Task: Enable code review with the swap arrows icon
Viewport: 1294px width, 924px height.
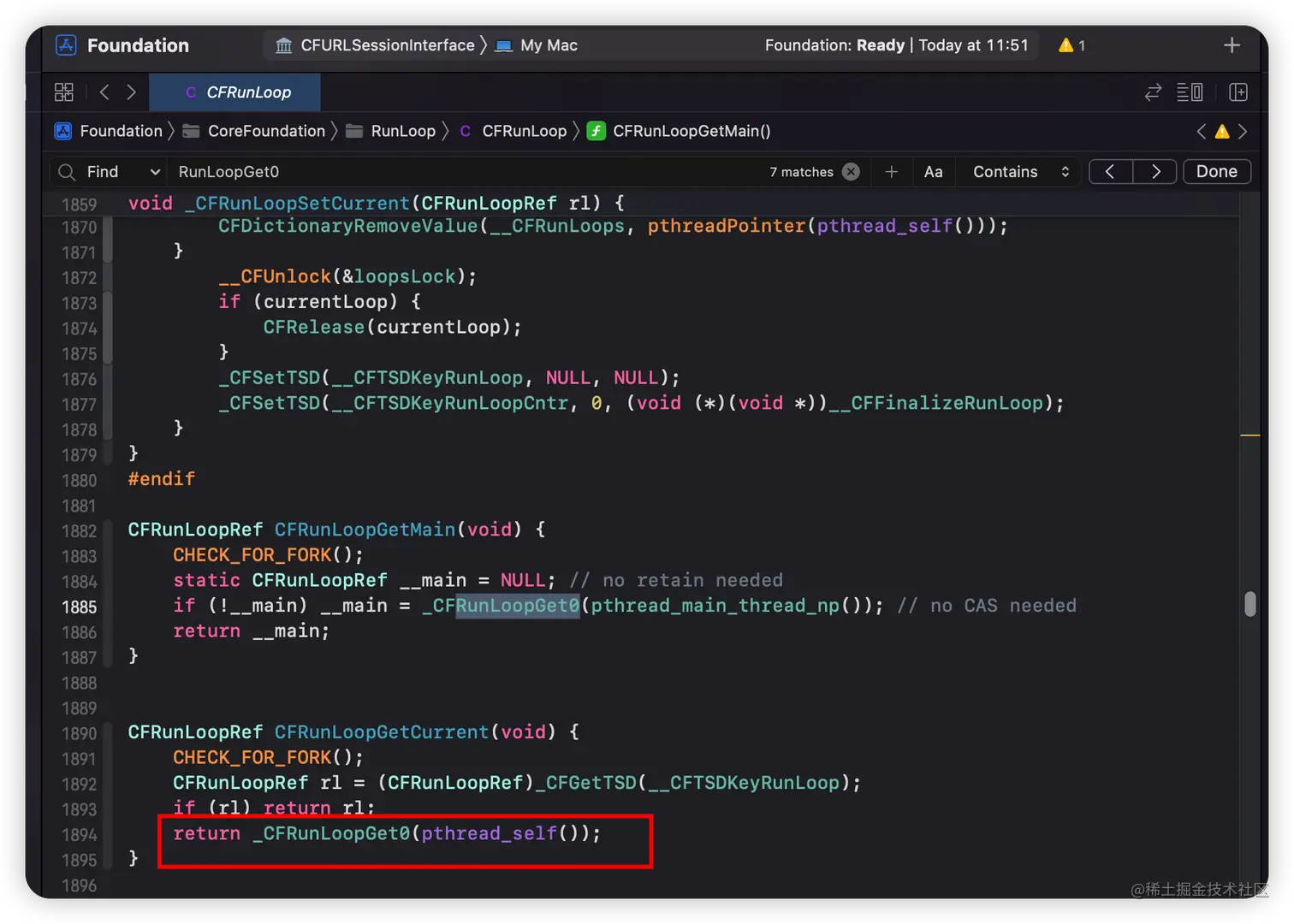Action: (x=1153, y=92)
